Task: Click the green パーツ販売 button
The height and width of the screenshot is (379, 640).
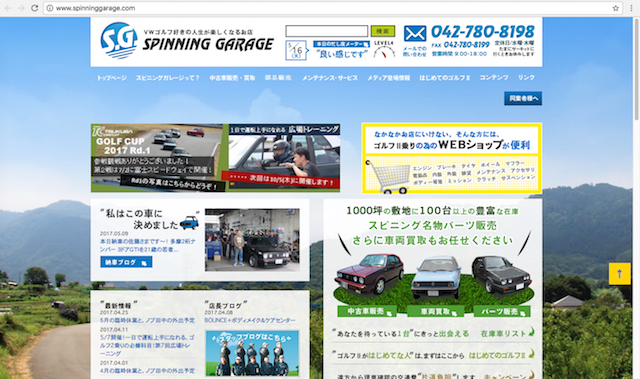Action: (502, 311)
